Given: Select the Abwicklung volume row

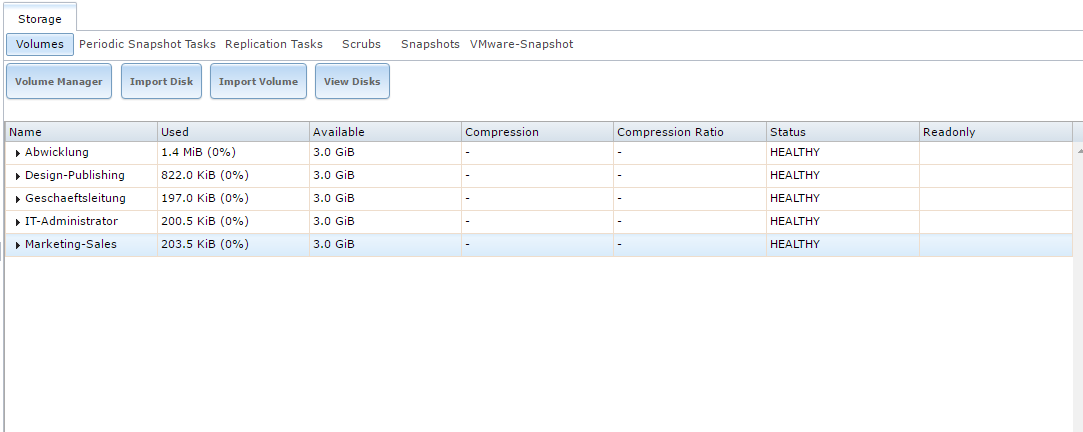Looking at the screenshot, I should pyautogui.click(x=539, y=153).
